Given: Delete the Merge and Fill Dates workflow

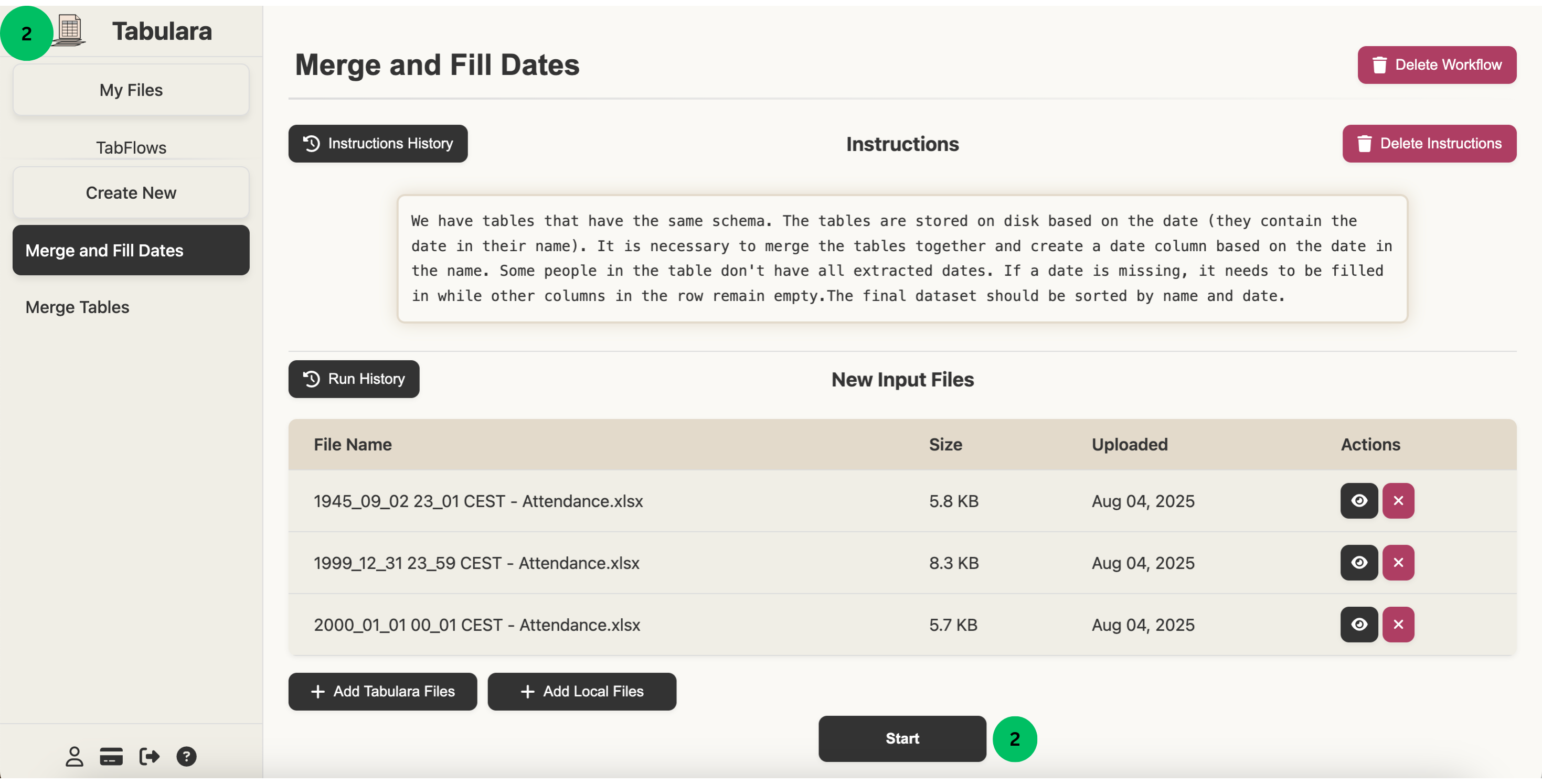Looking at the screenshot, I should click(1437, 65).
